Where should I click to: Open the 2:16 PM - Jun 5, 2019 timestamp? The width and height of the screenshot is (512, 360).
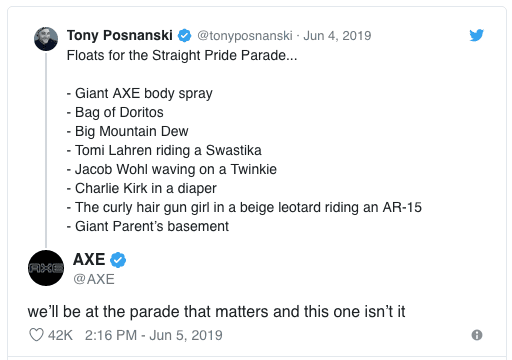(154, 335)
